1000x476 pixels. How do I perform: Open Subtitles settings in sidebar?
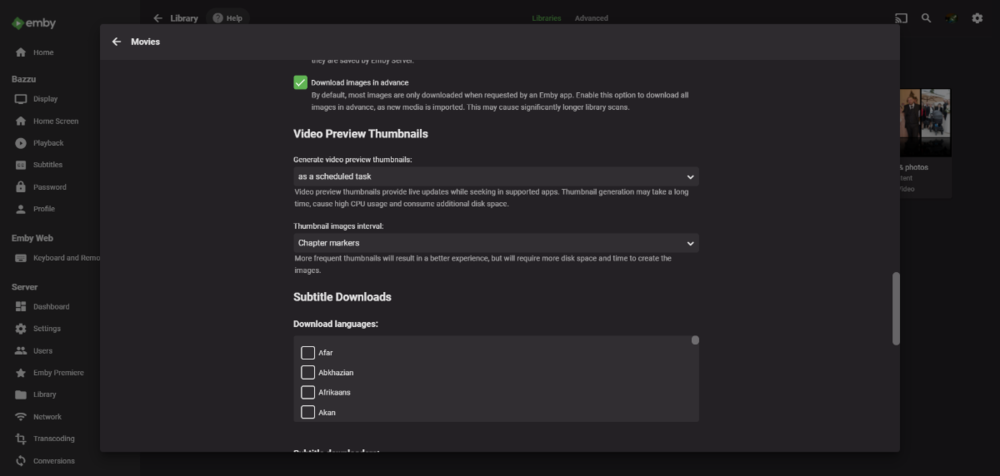[x=47, y=165]
